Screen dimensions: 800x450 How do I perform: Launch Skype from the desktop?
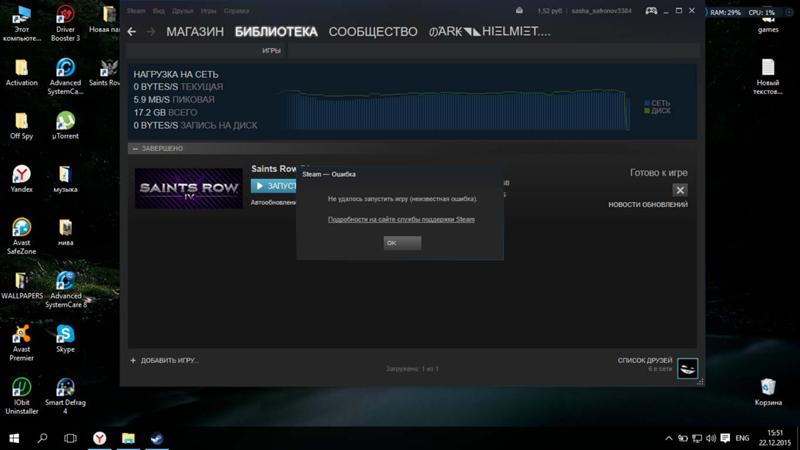[x=65, y=338]
